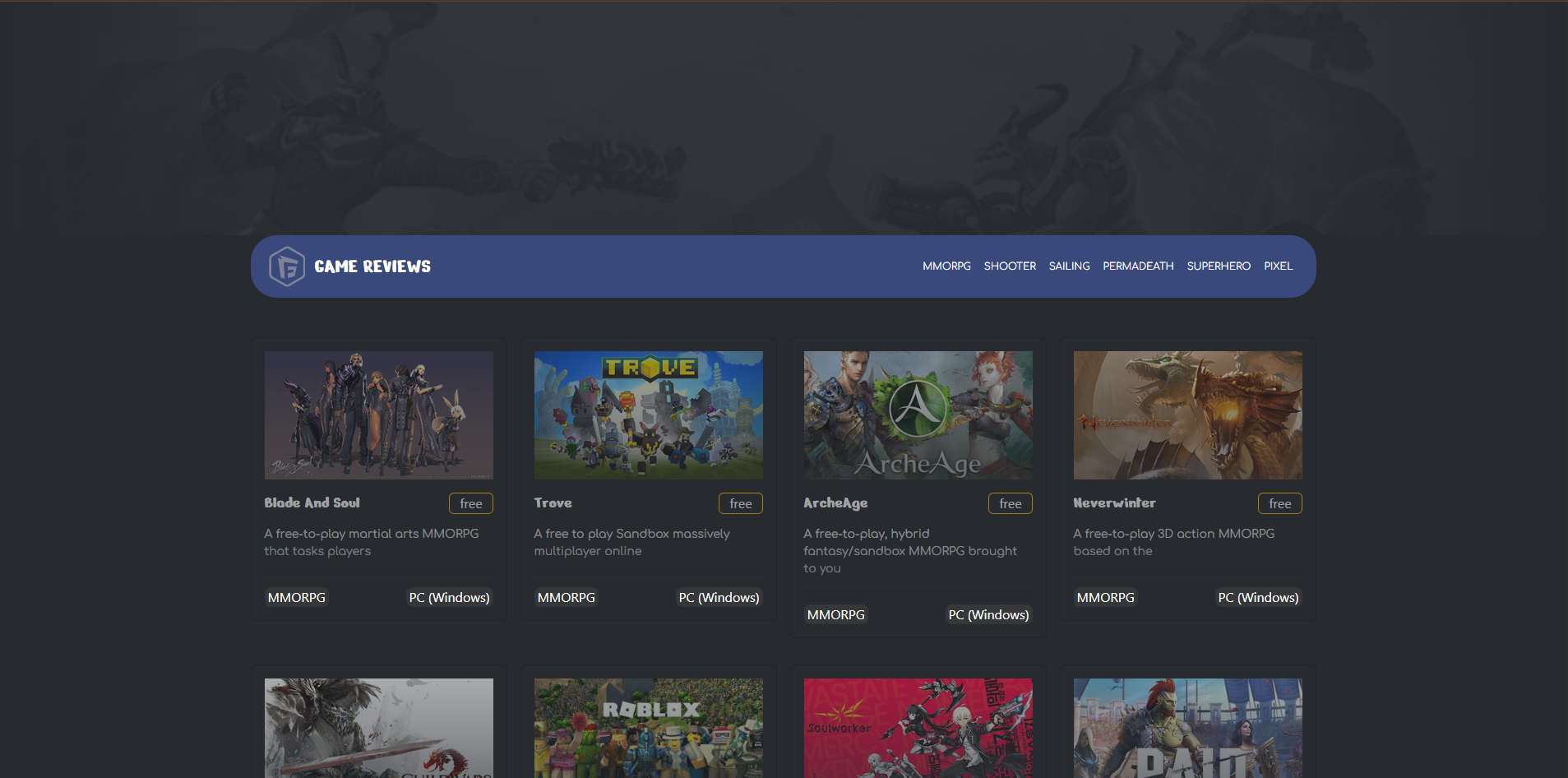Click the free badge on Blade And Soul

(x=471, y=503)
